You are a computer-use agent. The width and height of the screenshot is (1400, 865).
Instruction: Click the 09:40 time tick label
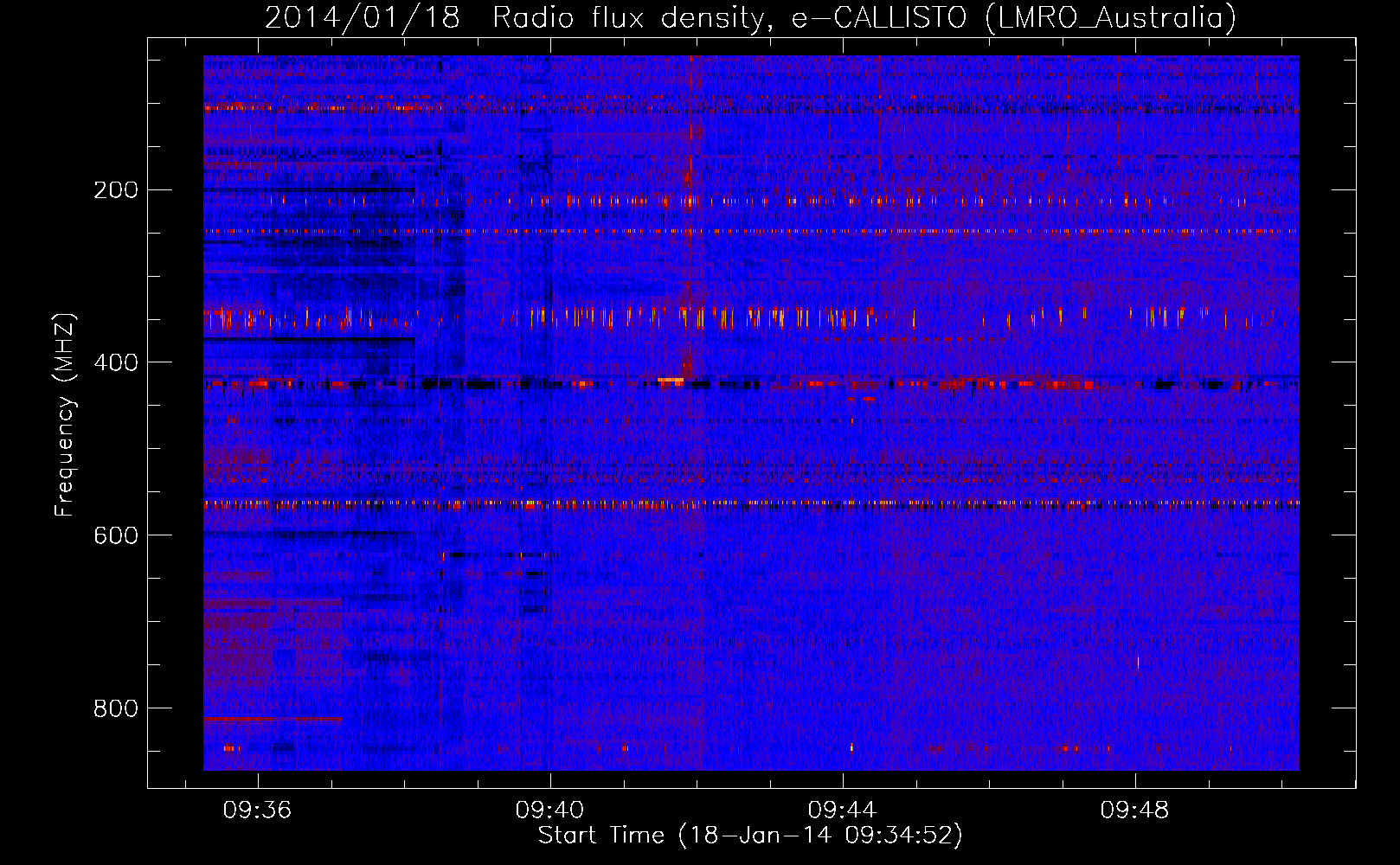(x=549, y=811)
